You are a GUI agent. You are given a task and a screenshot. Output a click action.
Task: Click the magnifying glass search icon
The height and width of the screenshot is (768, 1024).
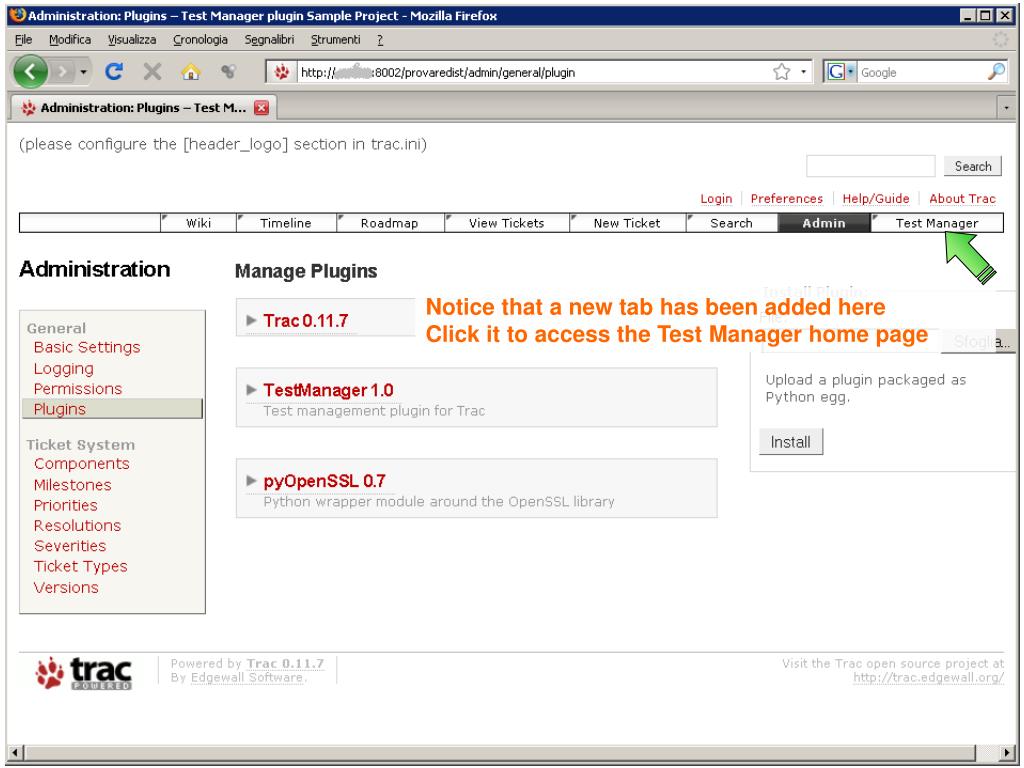pyautogui.click(x=997, y=72)
